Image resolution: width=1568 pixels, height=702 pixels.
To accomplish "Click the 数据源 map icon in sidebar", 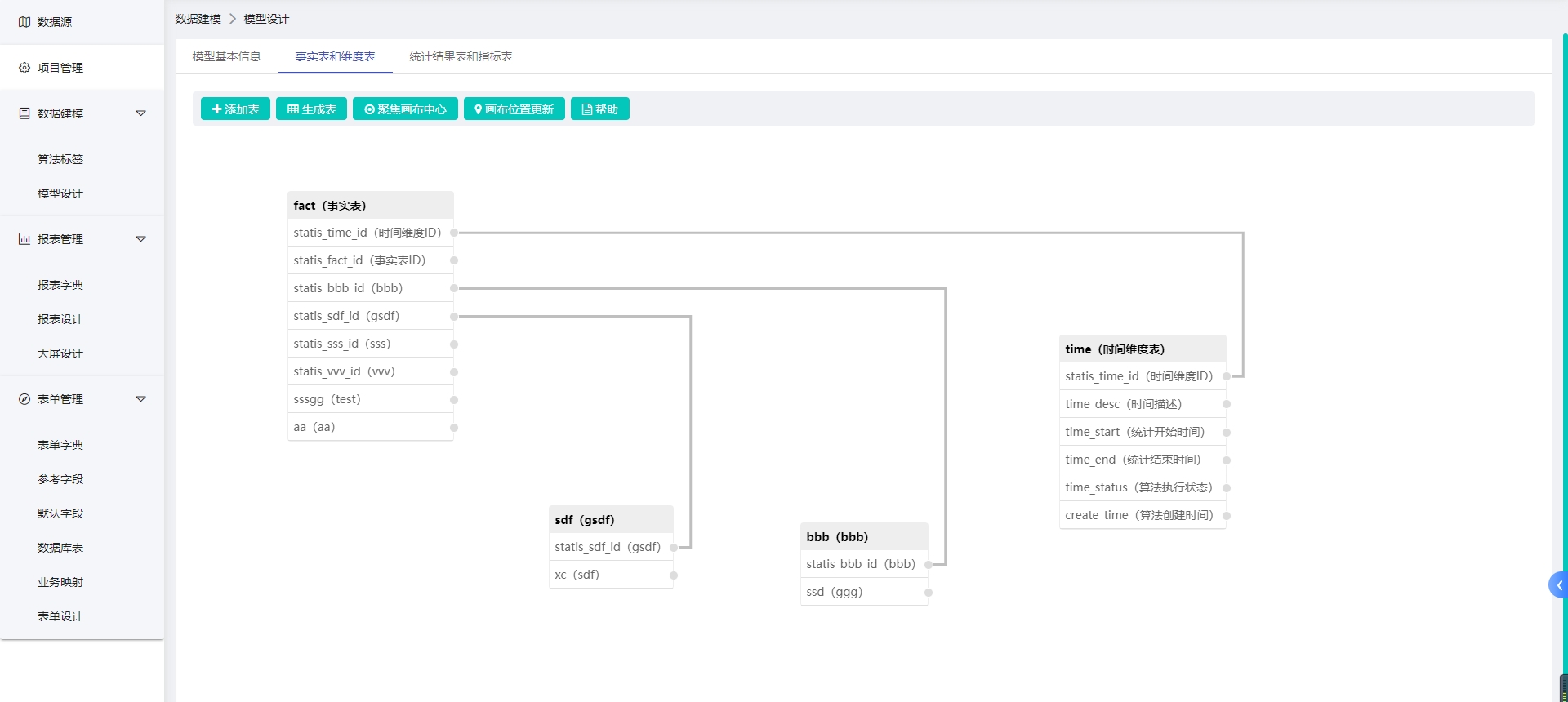I will tap(24, 22).
